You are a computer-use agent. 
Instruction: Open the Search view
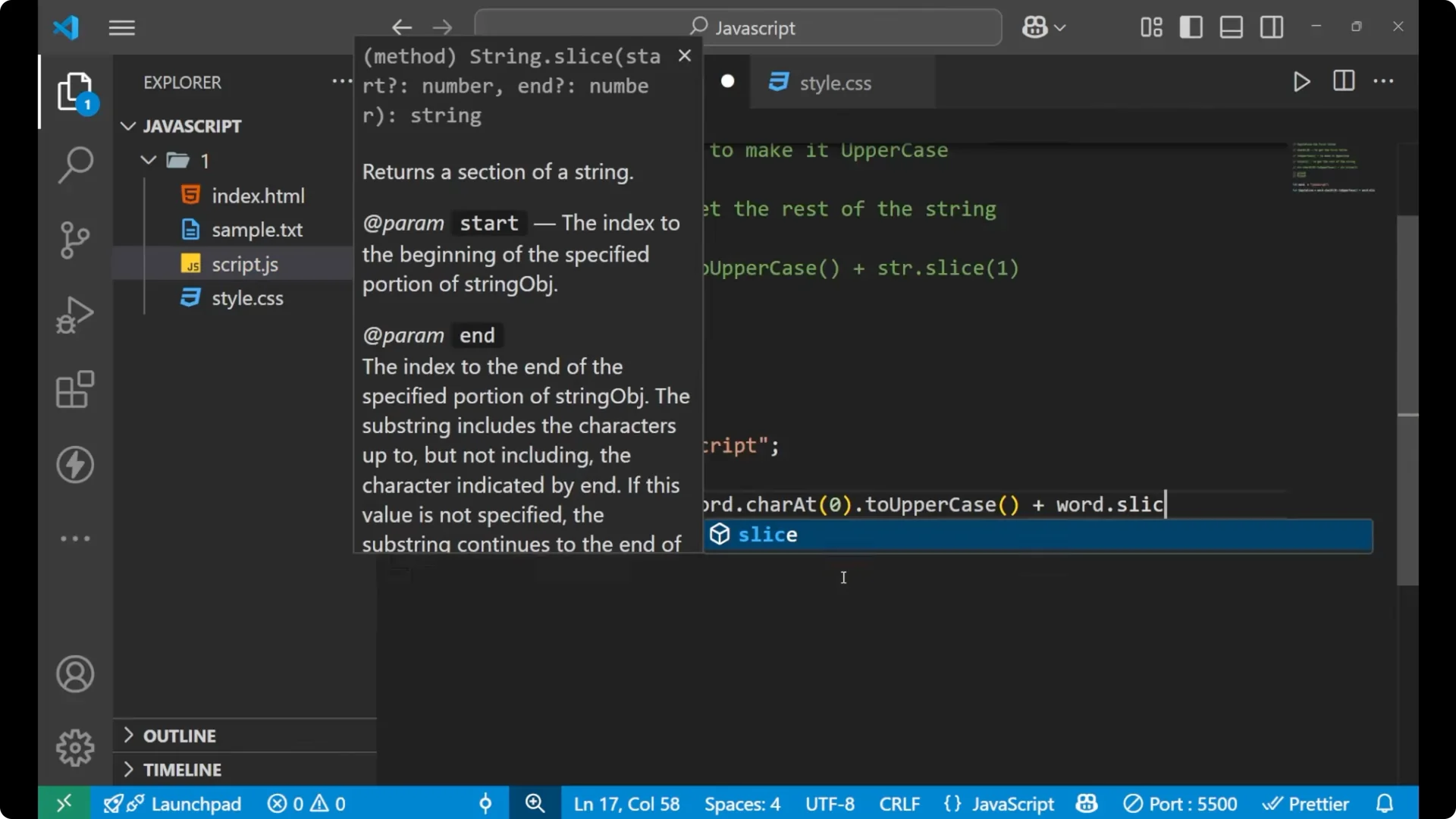(x=74, y=164)
